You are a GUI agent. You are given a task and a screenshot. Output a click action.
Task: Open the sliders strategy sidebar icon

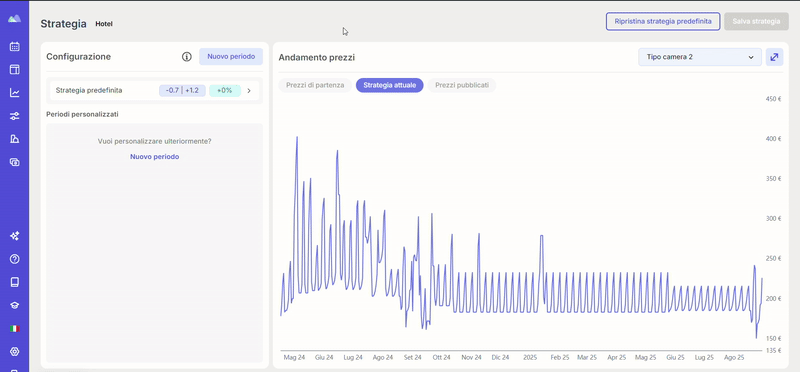[14, 116]
